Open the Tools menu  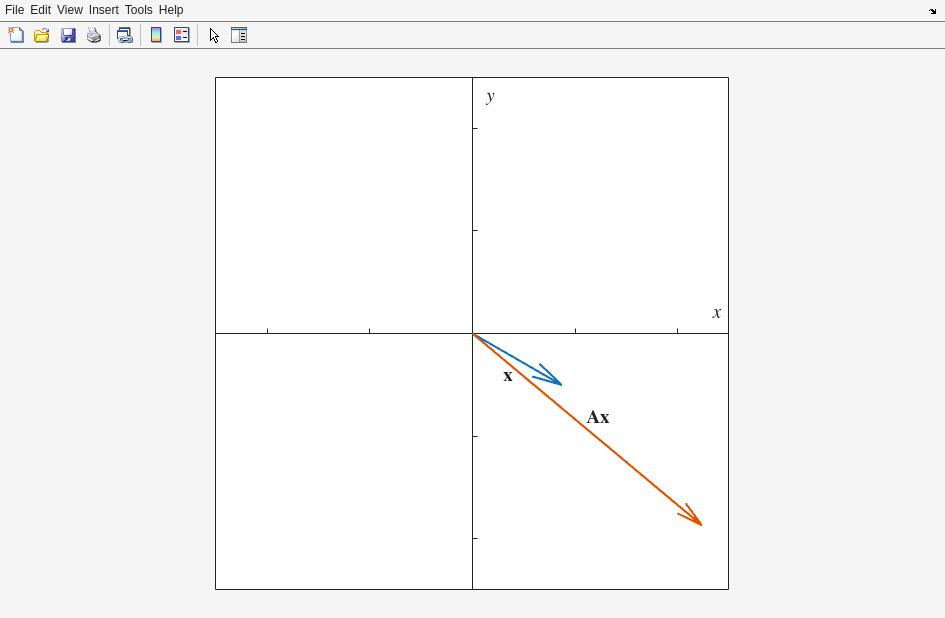point(138,10)
